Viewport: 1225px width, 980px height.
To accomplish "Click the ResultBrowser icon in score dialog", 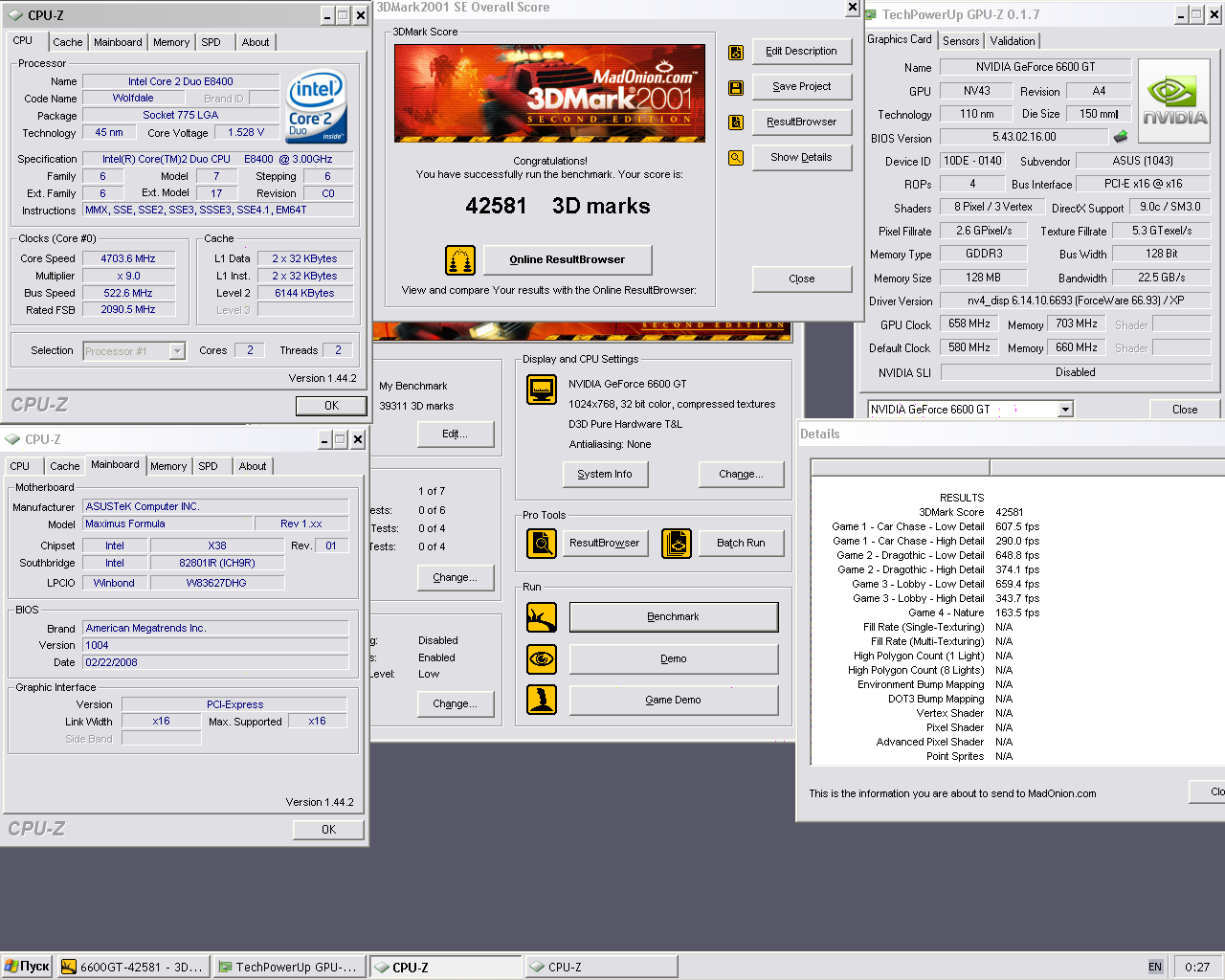I will pos(736,122).
